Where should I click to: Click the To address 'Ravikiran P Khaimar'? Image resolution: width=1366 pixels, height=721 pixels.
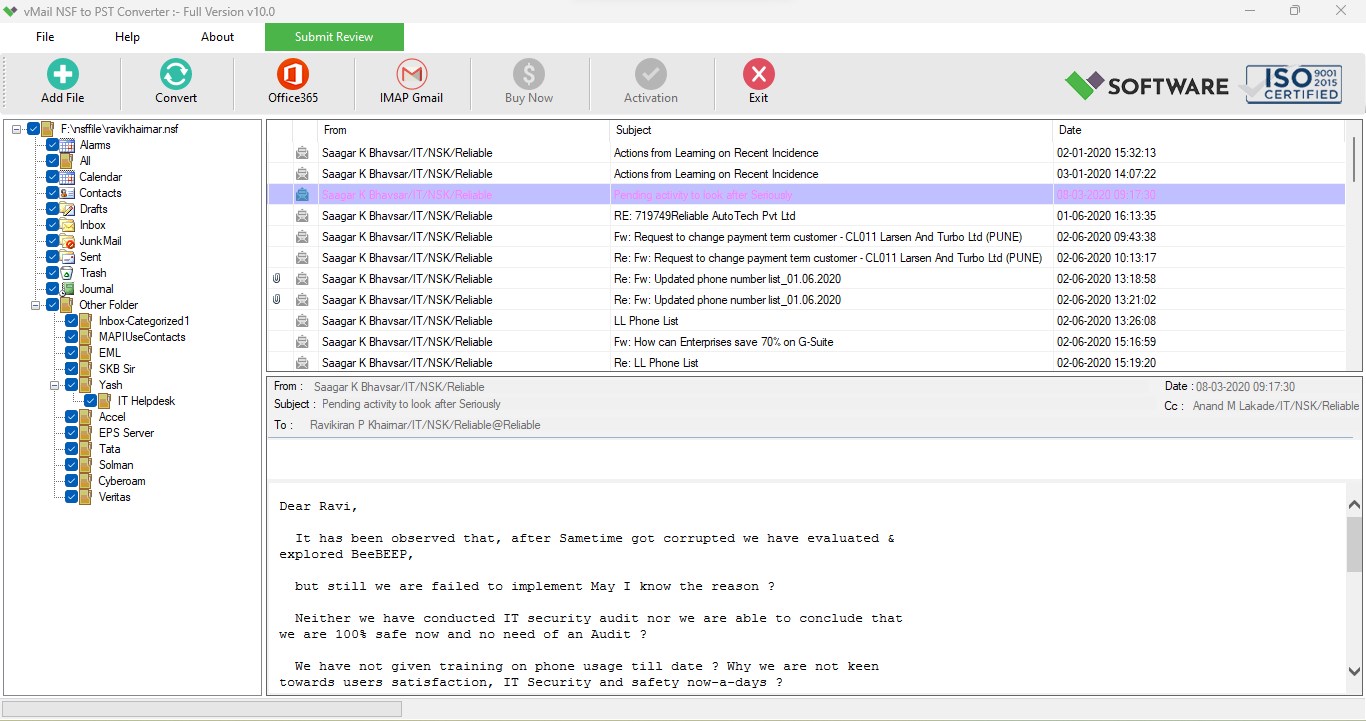coord(425,425)
